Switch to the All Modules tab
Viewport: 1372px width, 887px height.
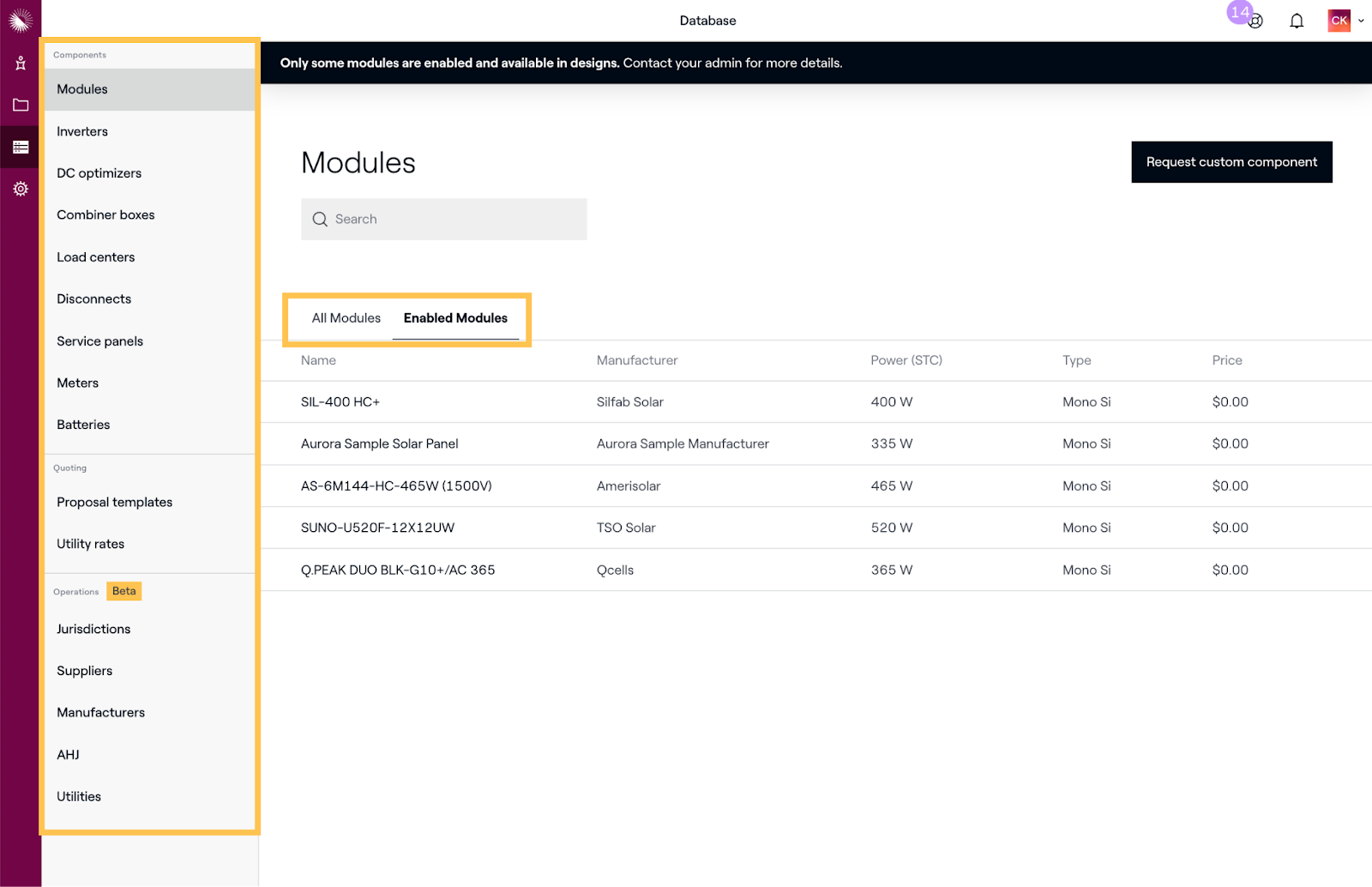pyautogui.click(x=346, y=318)
